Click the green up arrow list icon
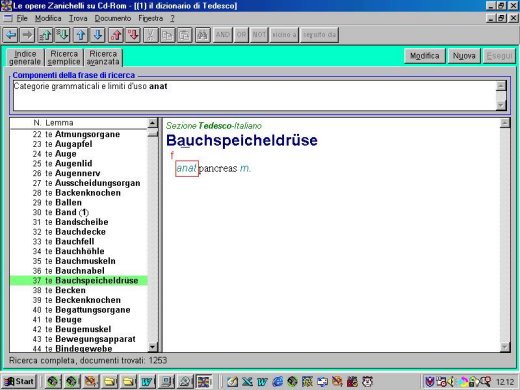The image size is (520, 390). point(45,35)
